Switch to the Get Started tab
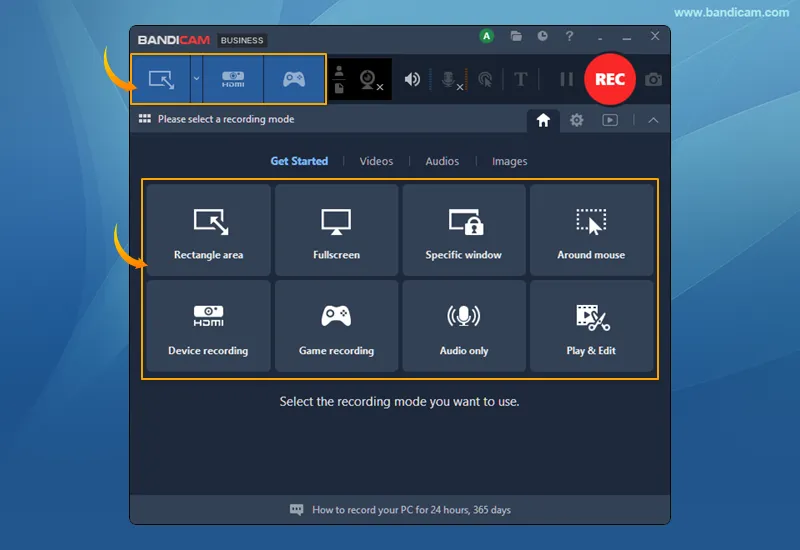This screenshot has width=800, height=550. [299, 161]
